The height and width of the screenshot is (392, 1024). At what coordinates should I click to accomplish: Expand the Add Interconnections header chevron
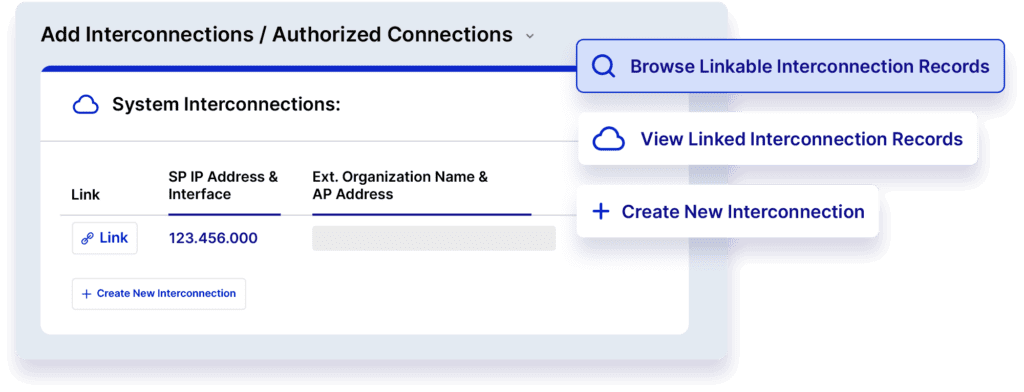(x=530, y=37)
